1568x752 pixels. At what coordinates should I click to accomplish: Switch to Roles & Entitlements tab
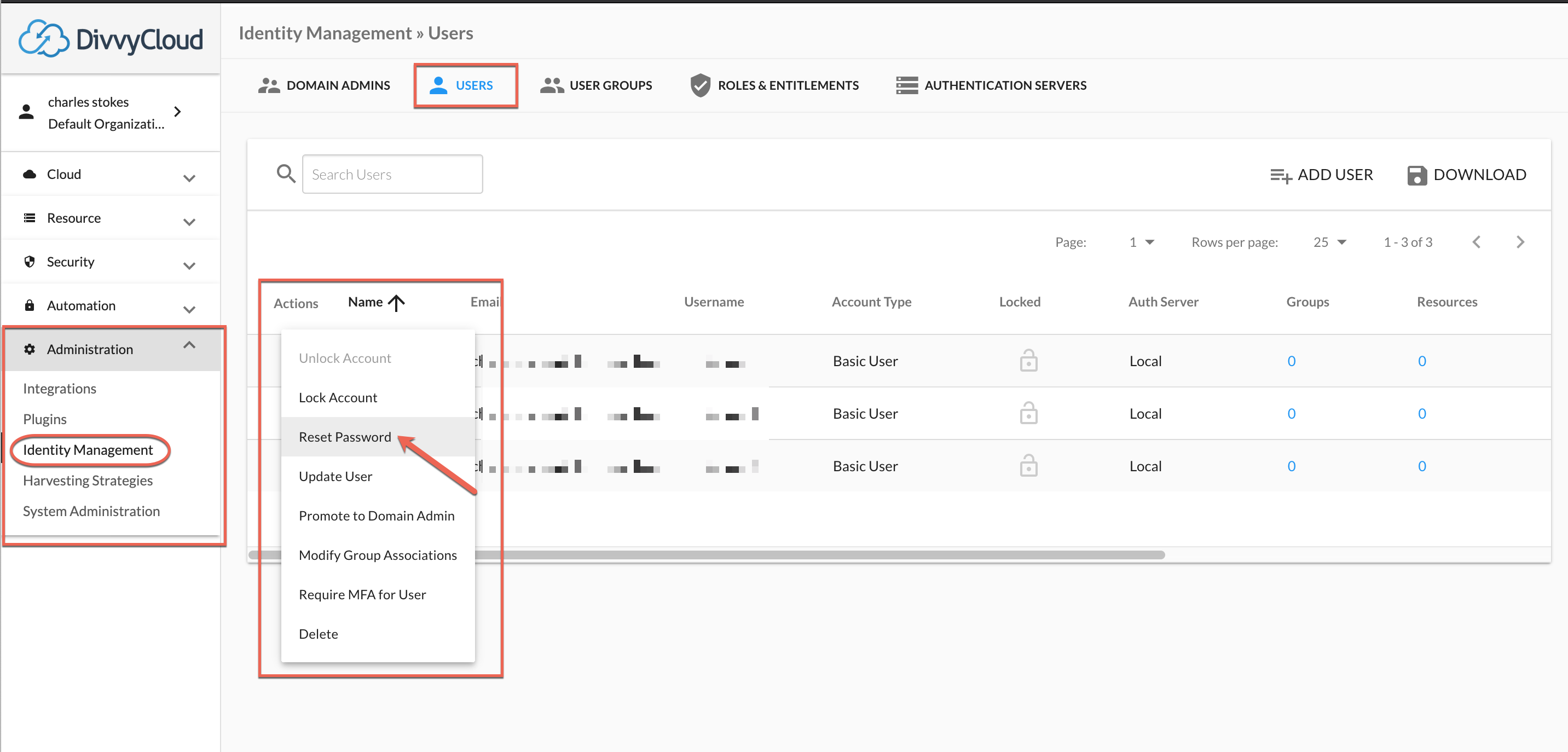click(x=774, y=85)
